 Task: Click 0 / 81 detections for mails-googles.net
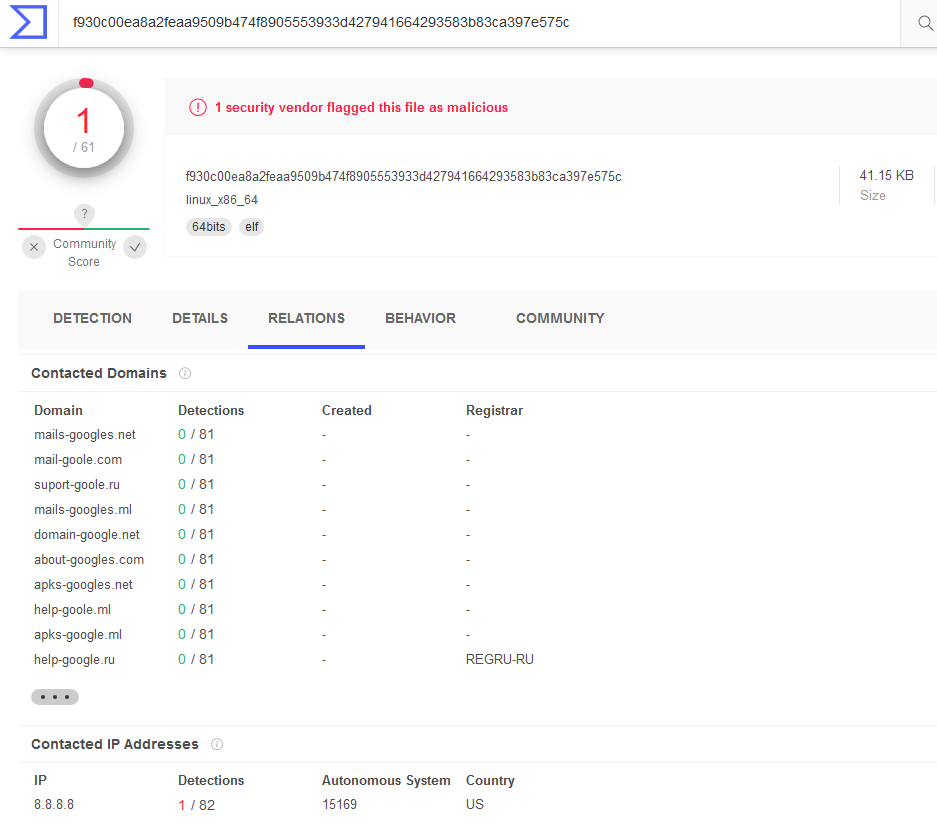(x=196, y=434)
